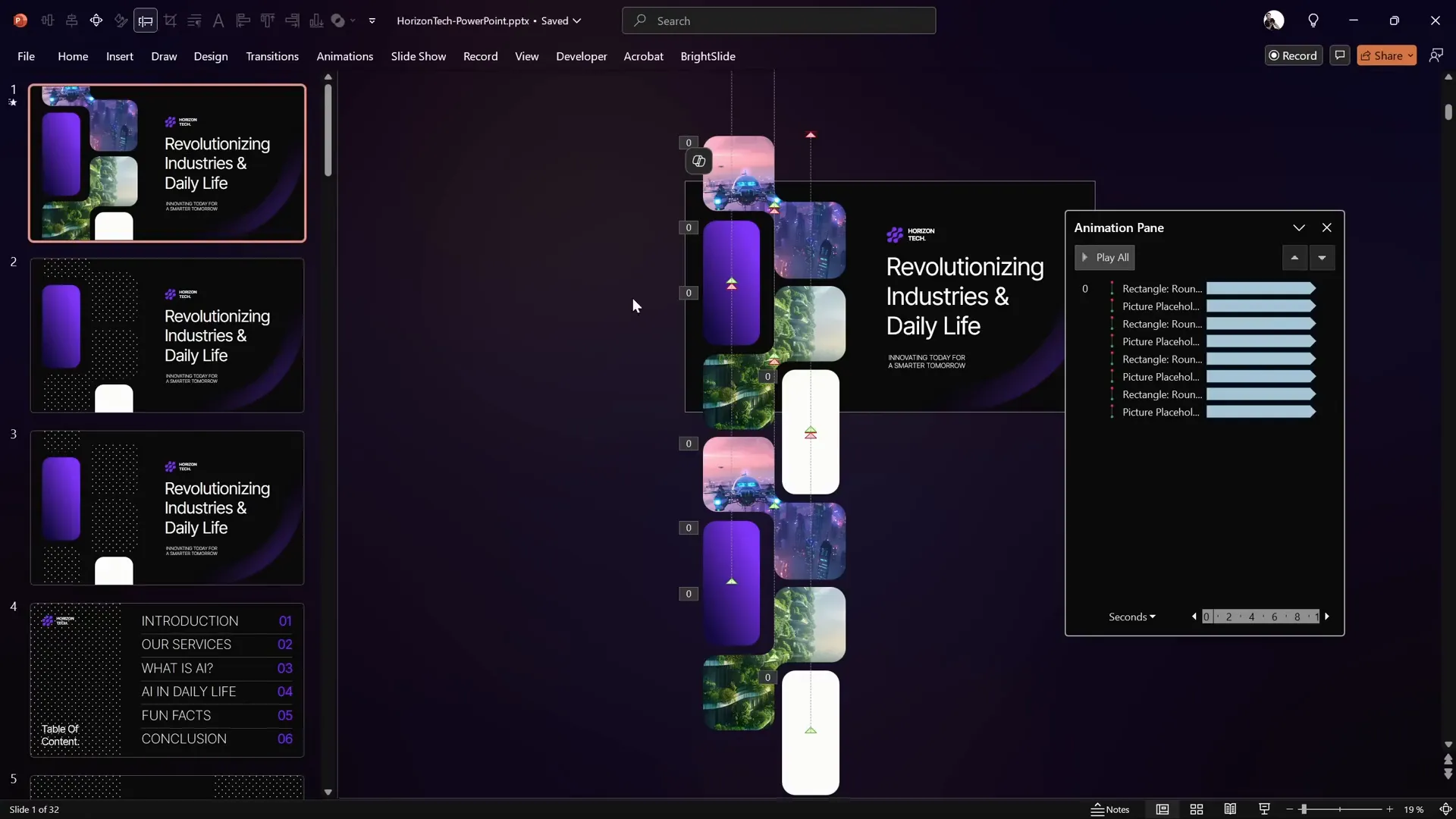Open Search box at the top
This screenshot has height=819, width=1456.
coord(780,20)
